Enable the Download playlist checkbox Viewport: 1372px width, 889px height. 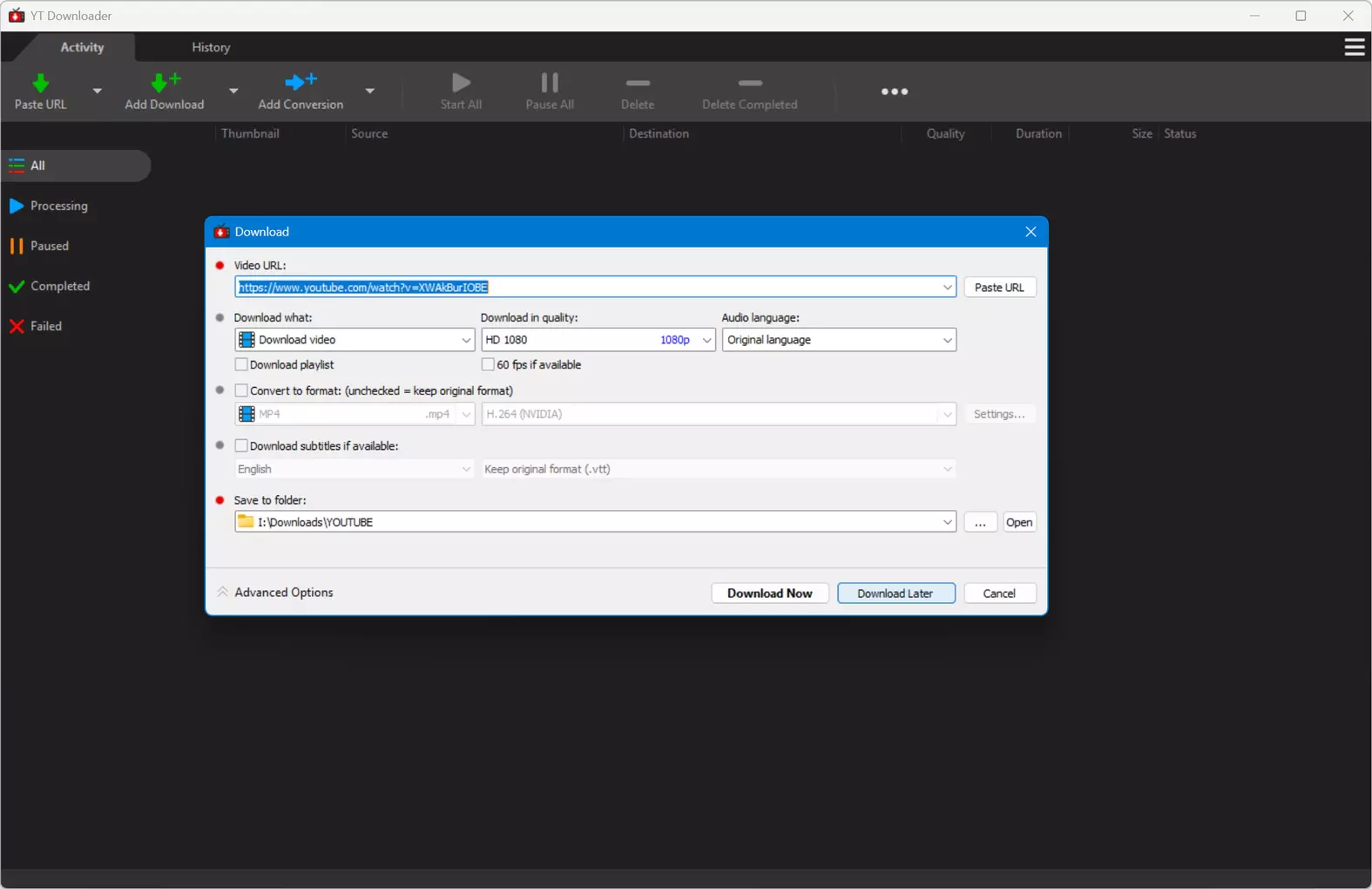tap(241, 364)
